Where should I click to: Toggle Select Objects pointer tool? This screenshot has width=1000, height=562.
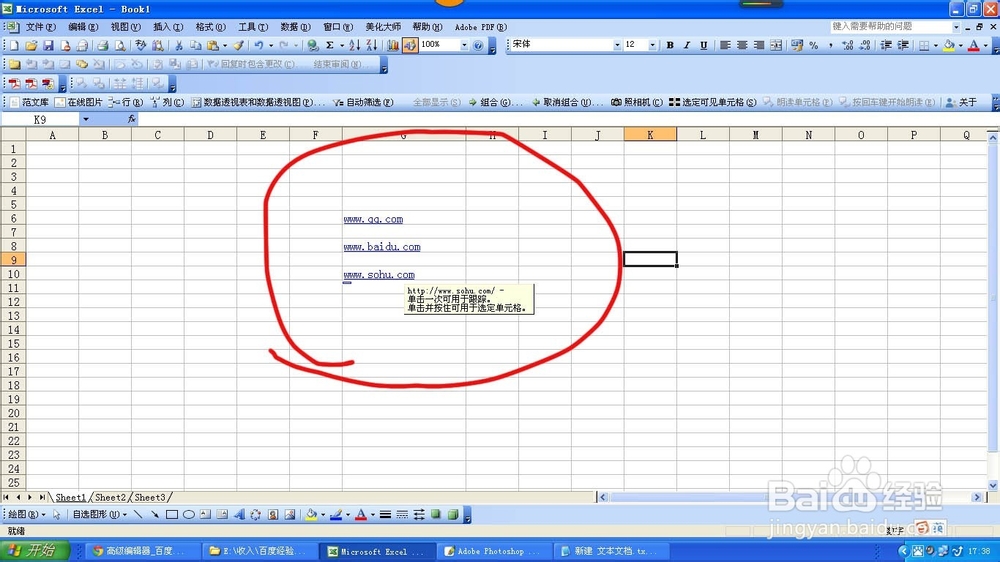[x=57, y=515]
